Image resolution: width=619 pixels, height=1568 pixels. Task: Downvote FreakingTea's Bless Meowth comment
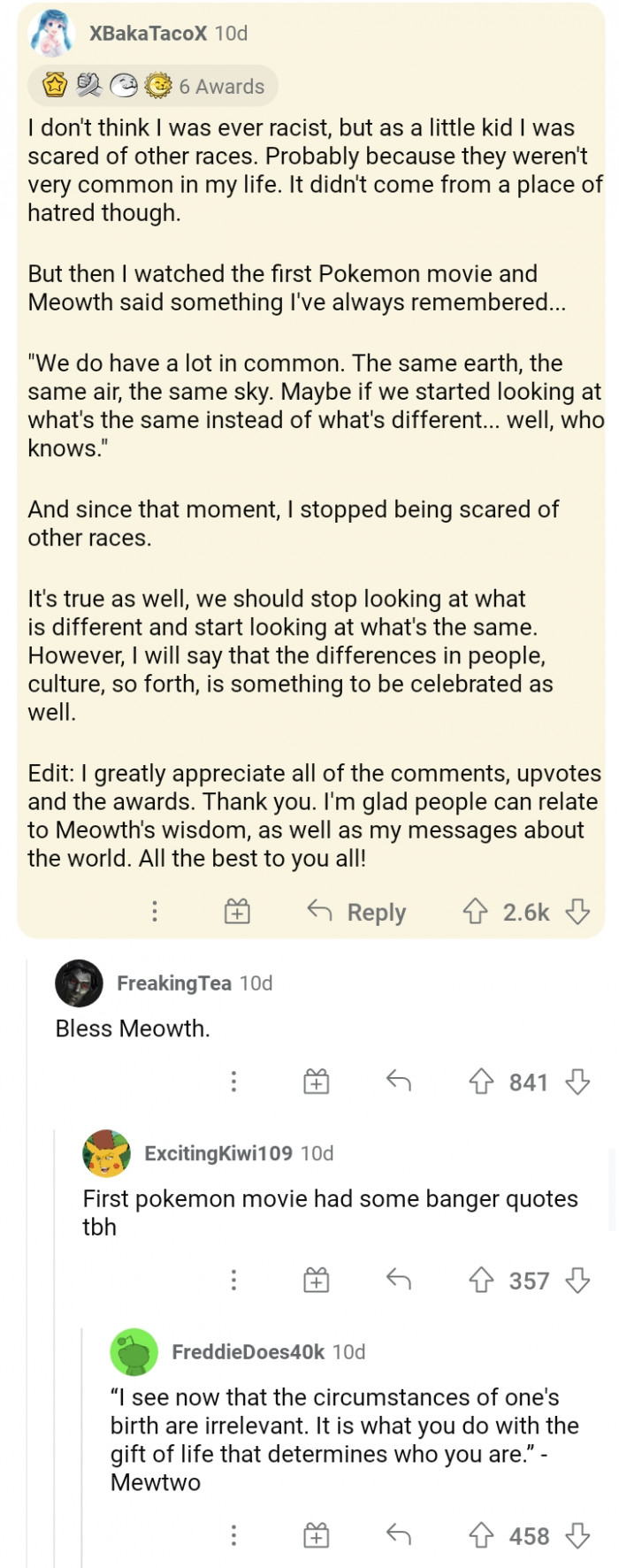click(578, 1082)
